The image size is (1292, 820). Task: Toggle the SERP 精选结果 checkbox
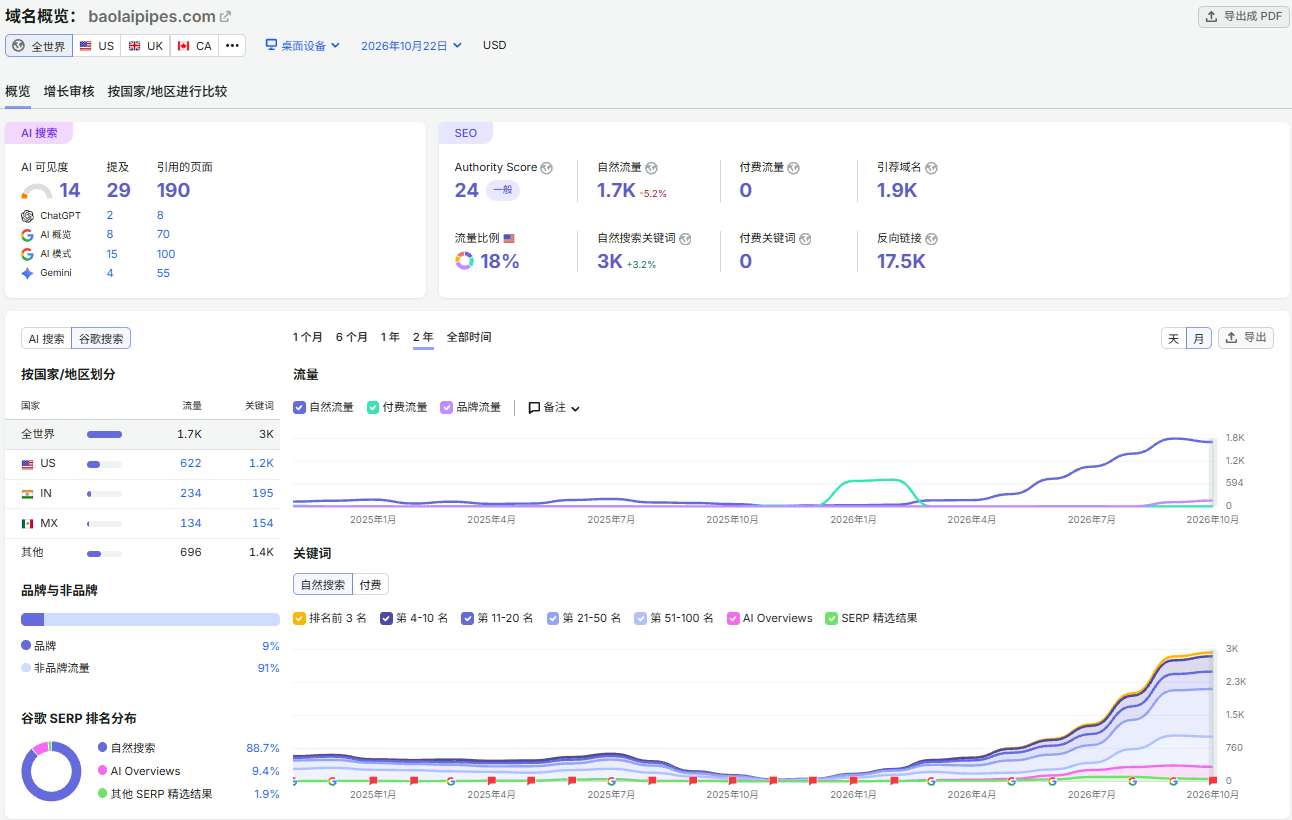click(831, 618)
